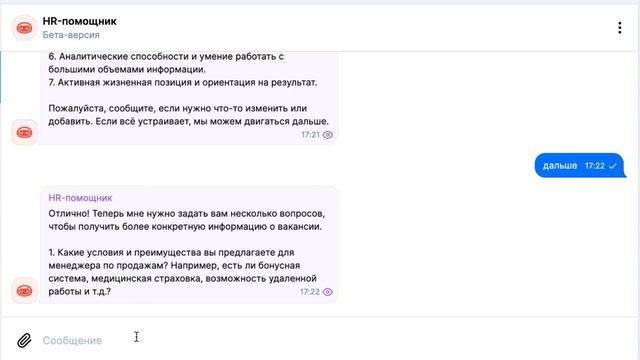Click the checkmark on the дальше message

[x=613, y=166]
